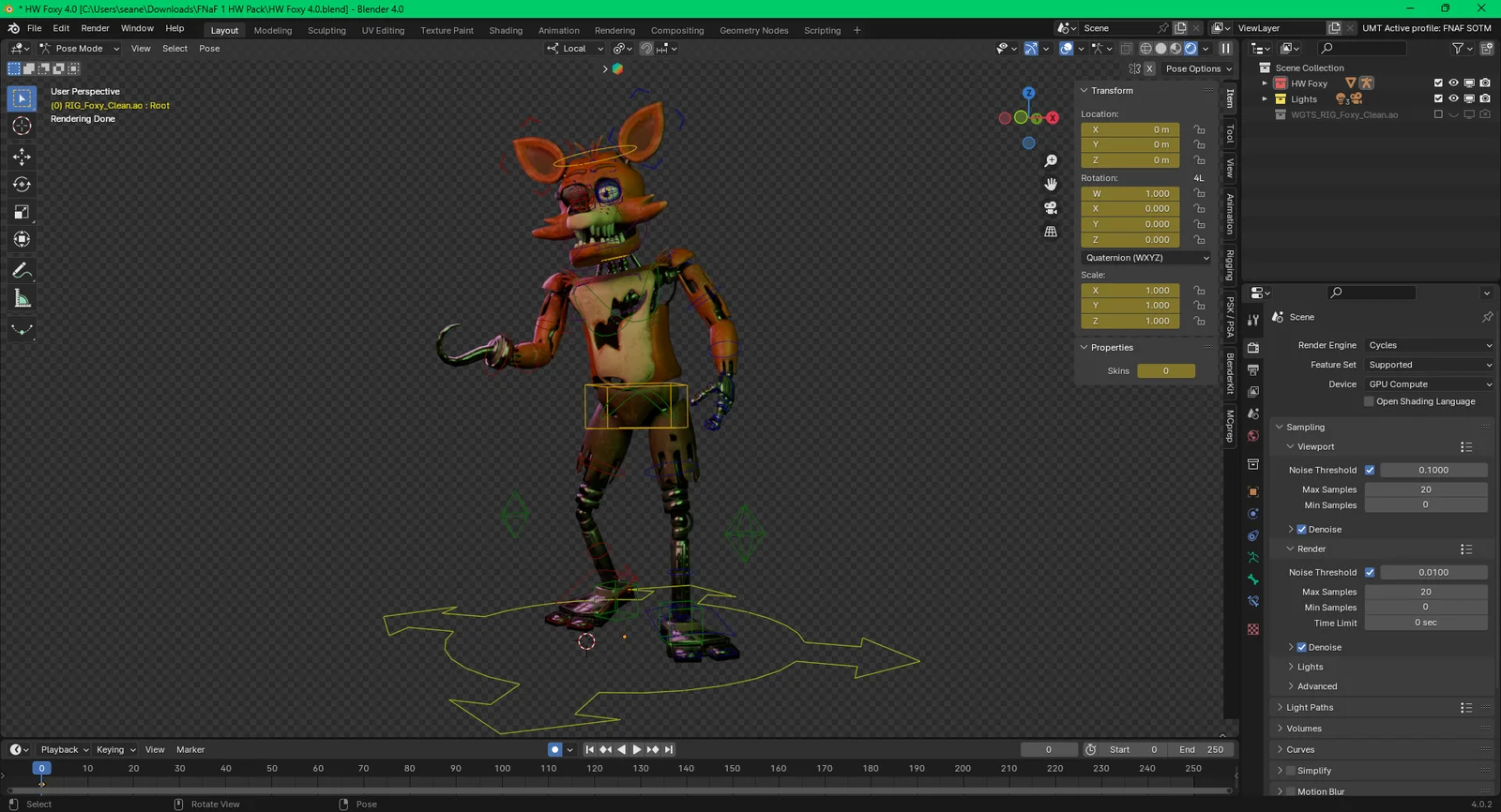Open the Quaternion (WXYZ) rotation mode dropdown

(1146, 258)
